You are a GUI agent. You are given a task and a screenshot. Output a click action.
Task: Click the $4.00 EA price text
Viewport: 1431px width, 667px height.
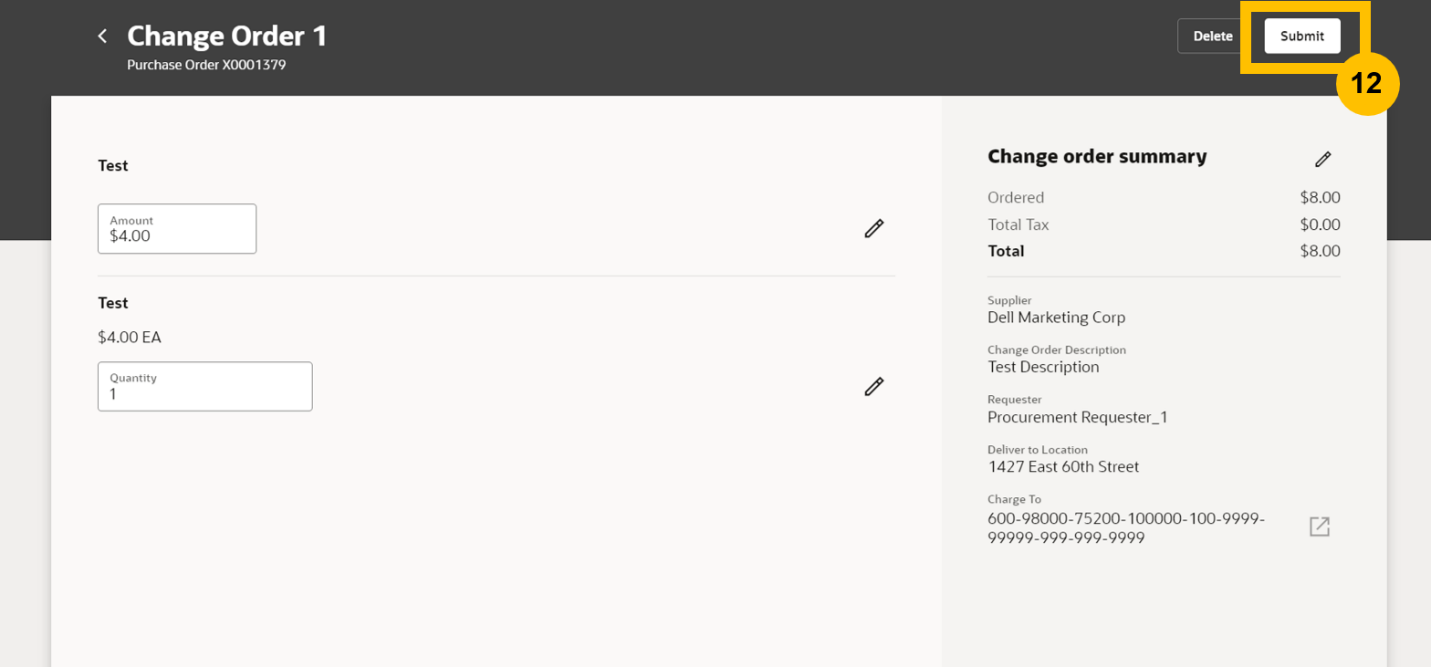[130, 337]
